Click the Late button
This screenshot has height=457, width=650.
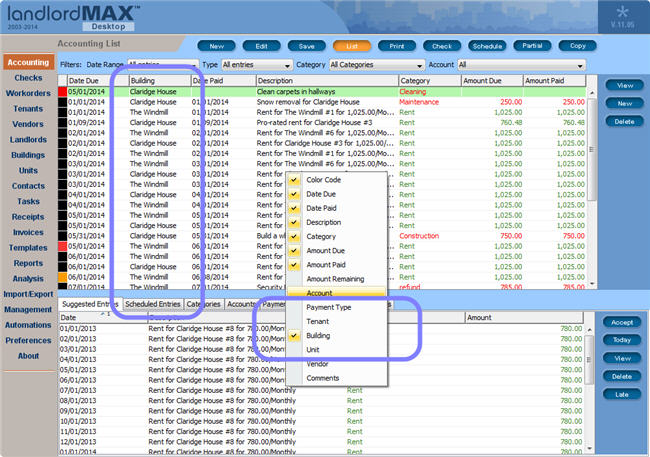[622, 394]
